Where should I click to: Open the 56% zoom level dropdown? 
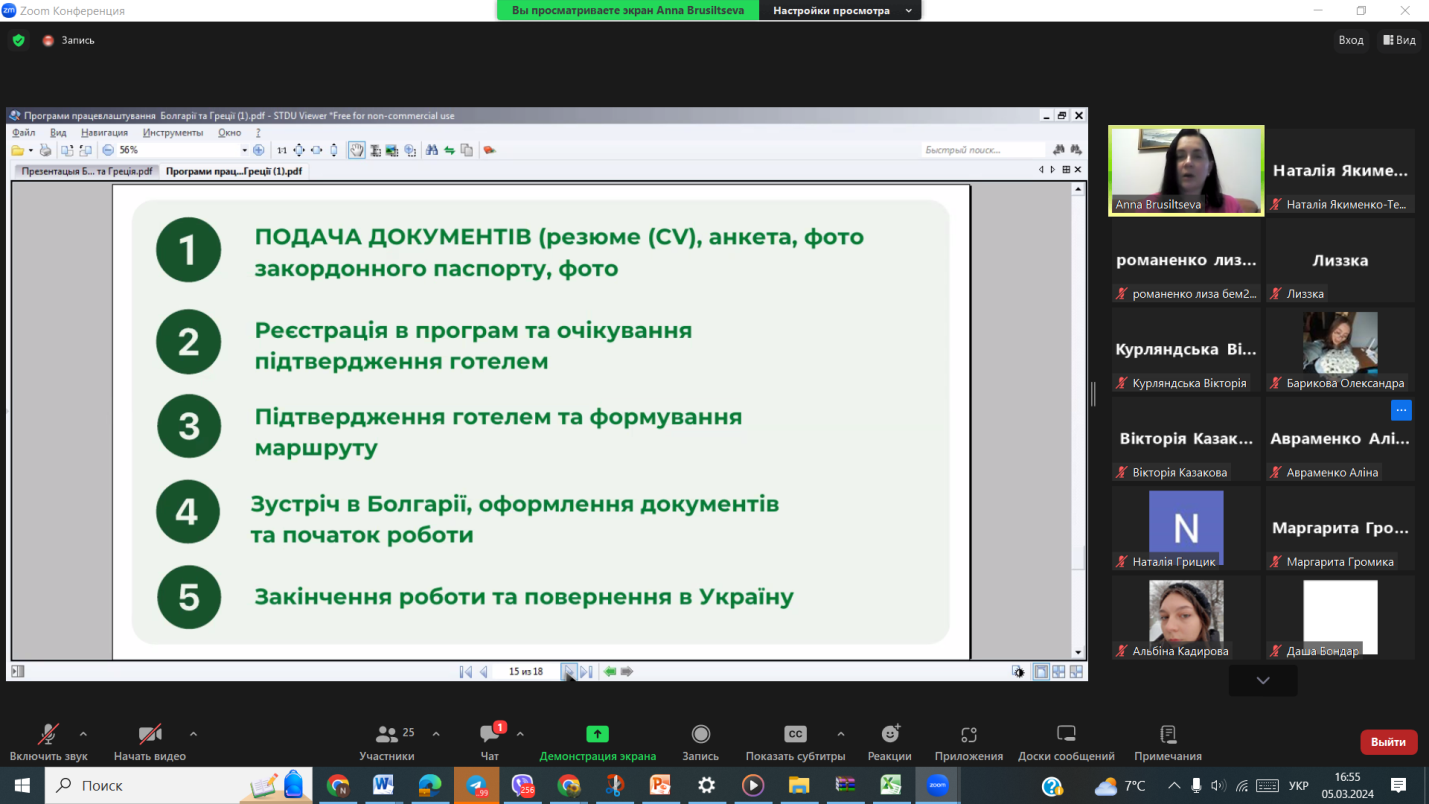coord(244,150)
